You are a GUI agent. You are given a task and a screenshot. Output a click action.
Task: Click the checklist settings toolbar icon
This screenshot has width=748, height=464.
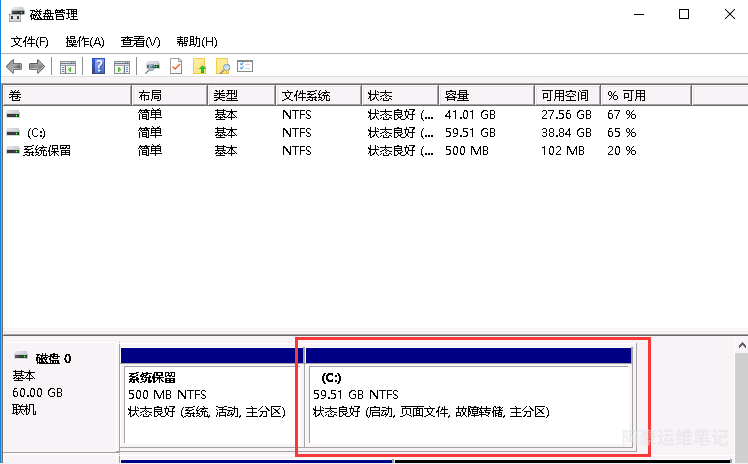(x=245, y=67)
